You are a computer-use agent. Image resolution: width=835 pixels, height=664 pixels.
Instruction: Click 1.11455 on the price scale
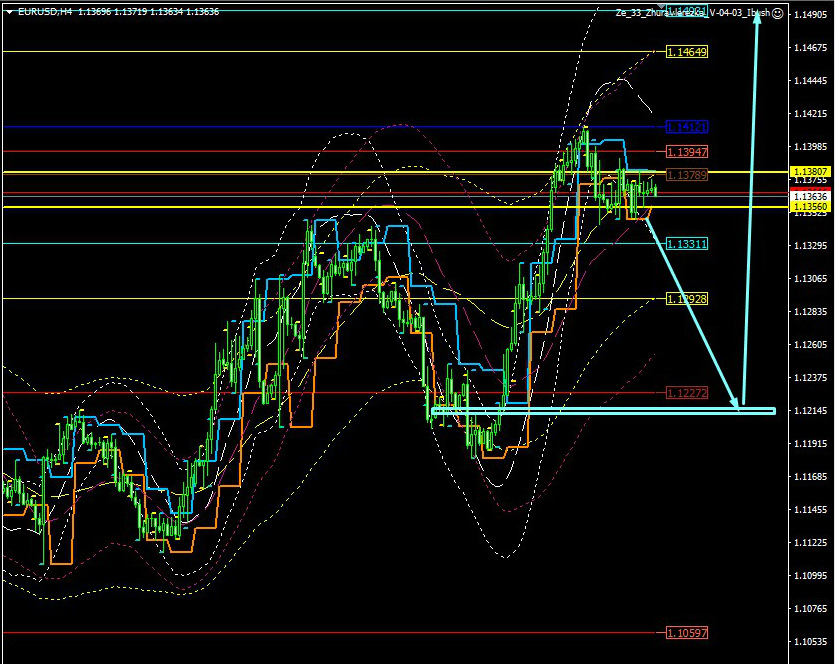811,510
